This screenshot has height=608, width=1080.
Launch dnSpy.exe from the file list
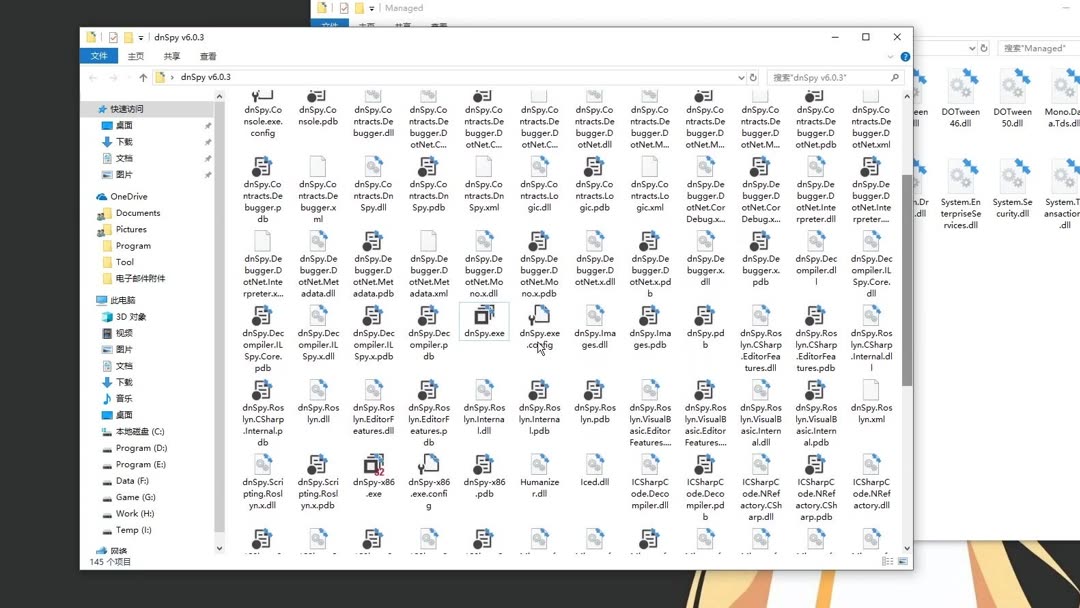point(484,322)
